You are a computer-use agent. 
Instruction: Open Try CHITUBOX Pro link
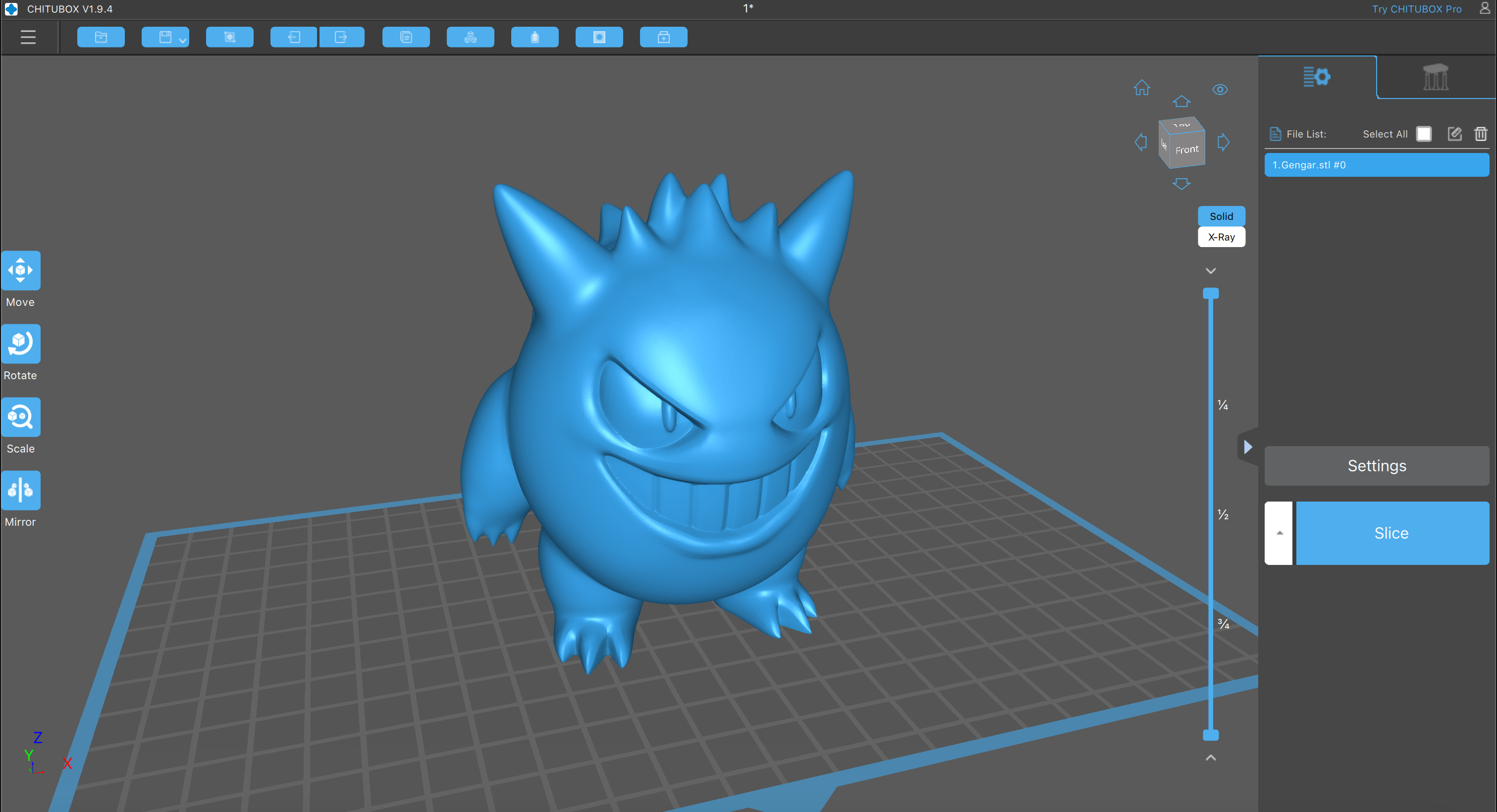(x=1416, y=9)
